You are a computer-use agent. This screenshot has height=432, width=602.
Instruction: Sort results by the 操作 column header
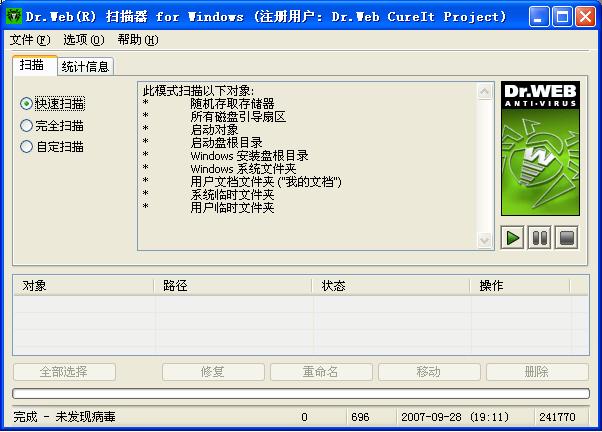(x=520, y=286)
